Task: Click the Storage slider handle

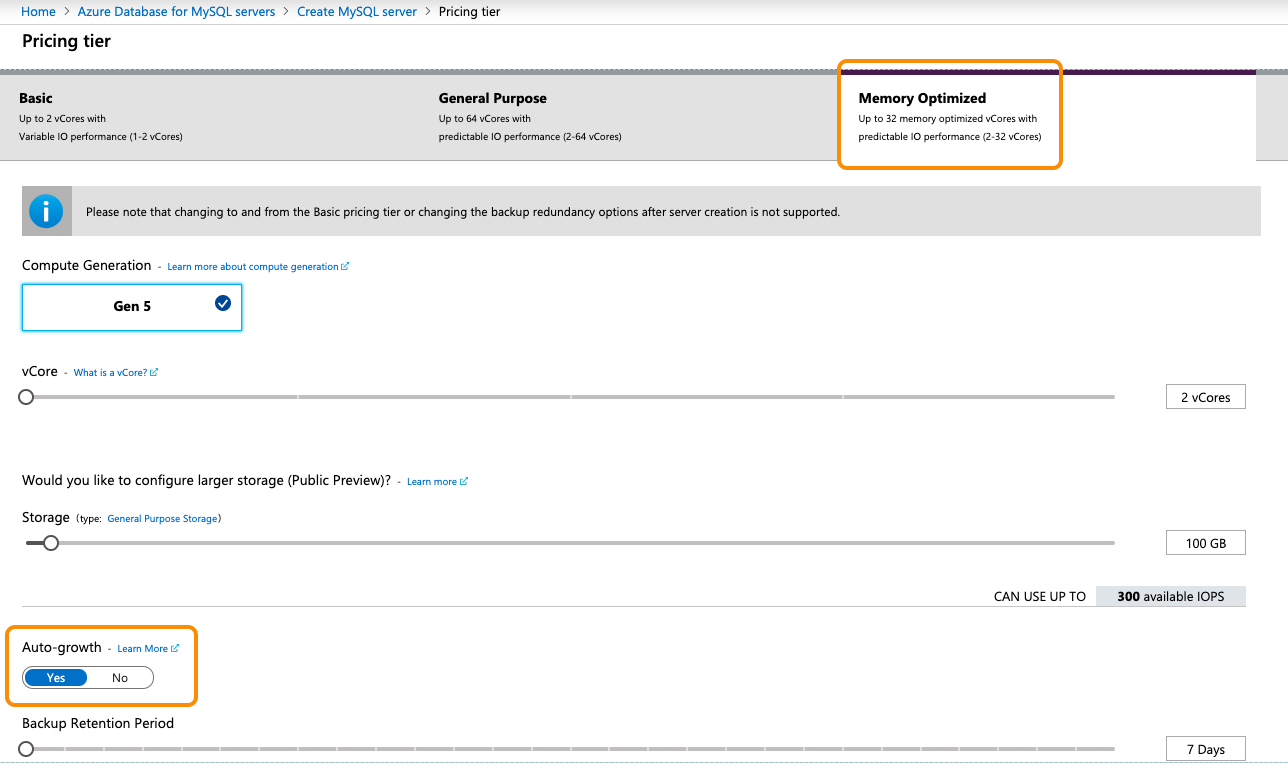Action: (51, 543)
